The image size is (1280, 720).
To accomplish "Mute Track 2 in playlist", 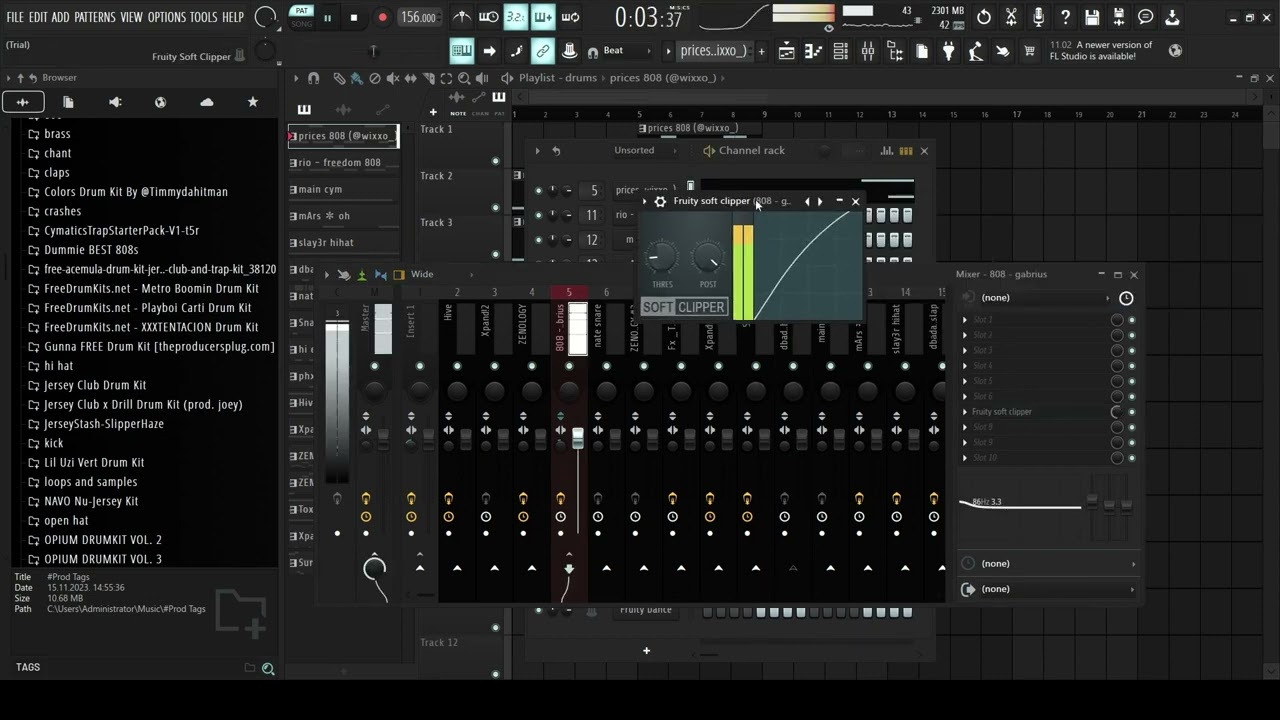I will [x=495, y=208].
